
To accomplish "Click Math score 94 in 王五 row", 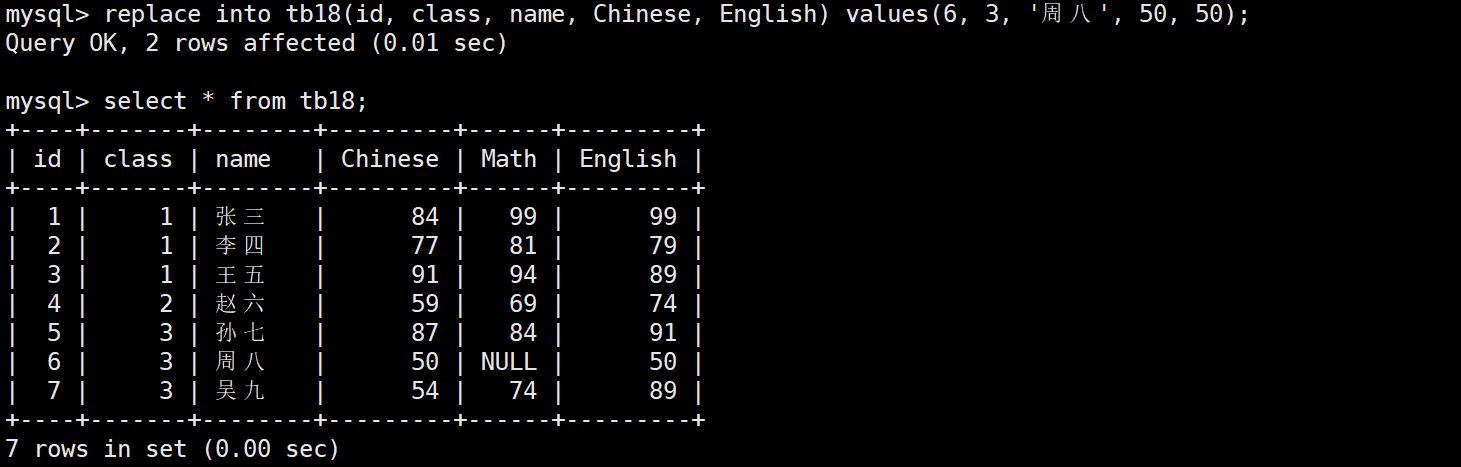I will (523, 275).
